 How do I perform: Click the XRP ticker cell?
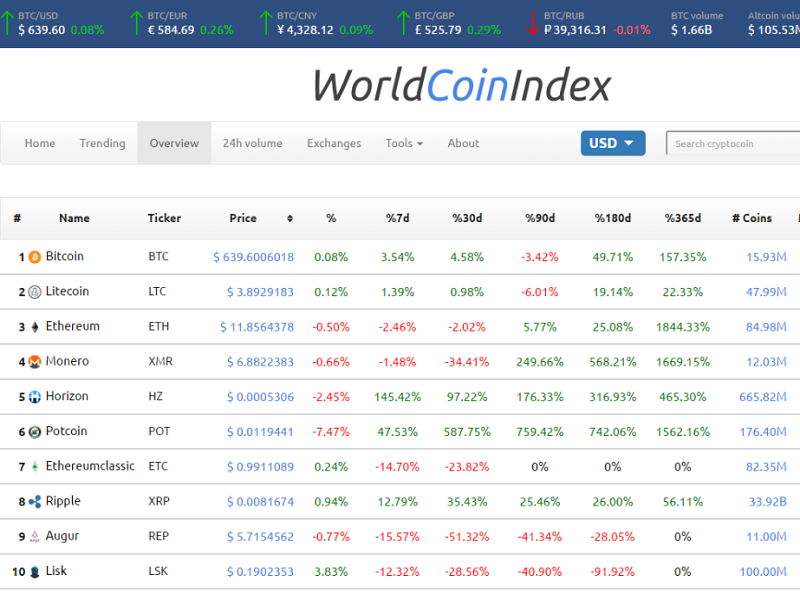[159, 501]
